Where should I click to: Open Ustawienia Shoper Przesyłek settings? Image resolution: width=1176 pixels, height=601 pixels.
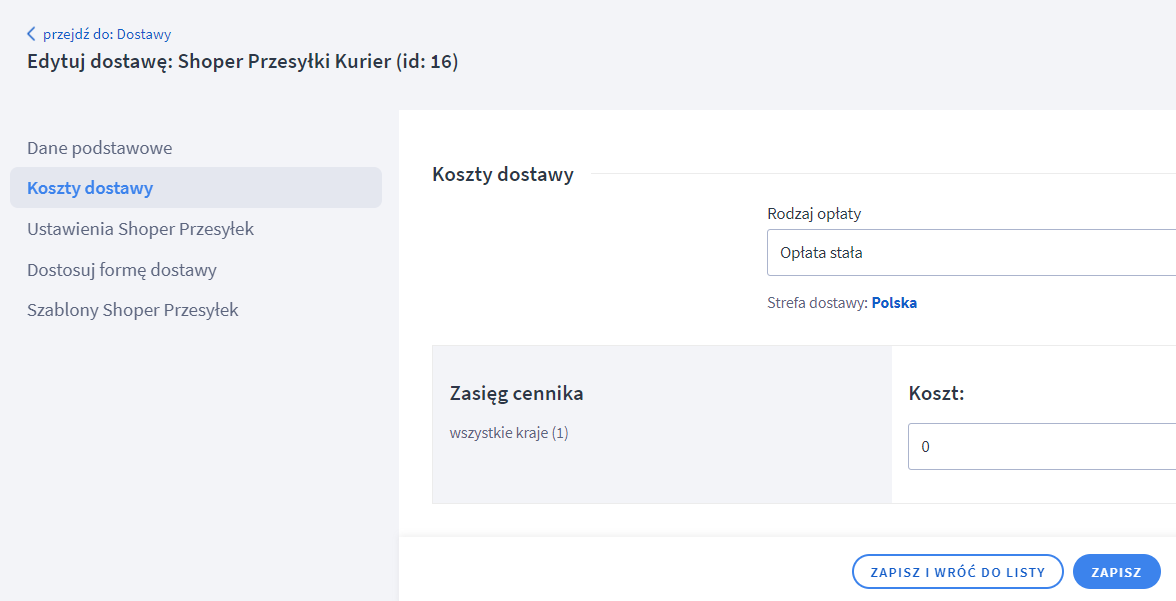(x=141, y=229)
